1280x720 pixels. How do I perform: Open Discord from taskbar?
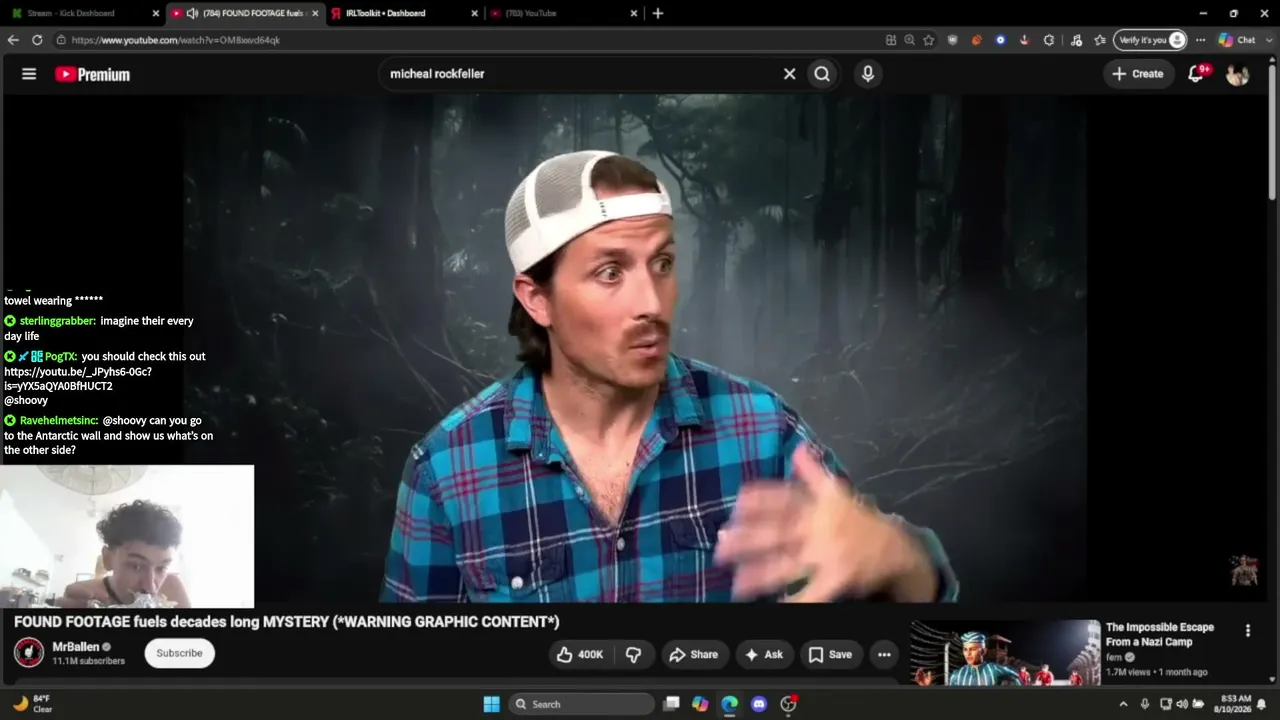pos(758,704)
